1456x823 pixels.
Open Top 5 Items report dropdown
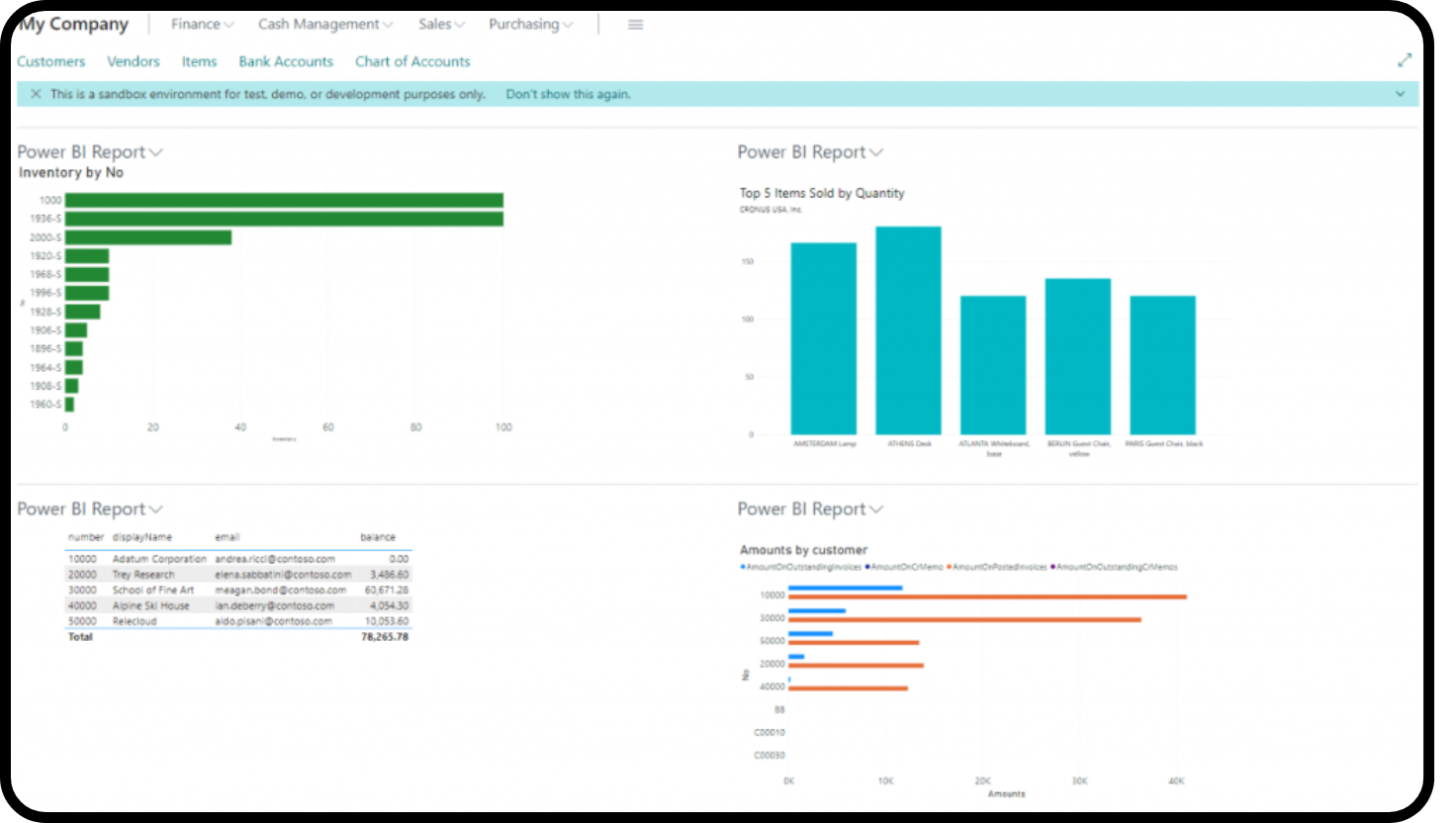(x=810, y=152)
